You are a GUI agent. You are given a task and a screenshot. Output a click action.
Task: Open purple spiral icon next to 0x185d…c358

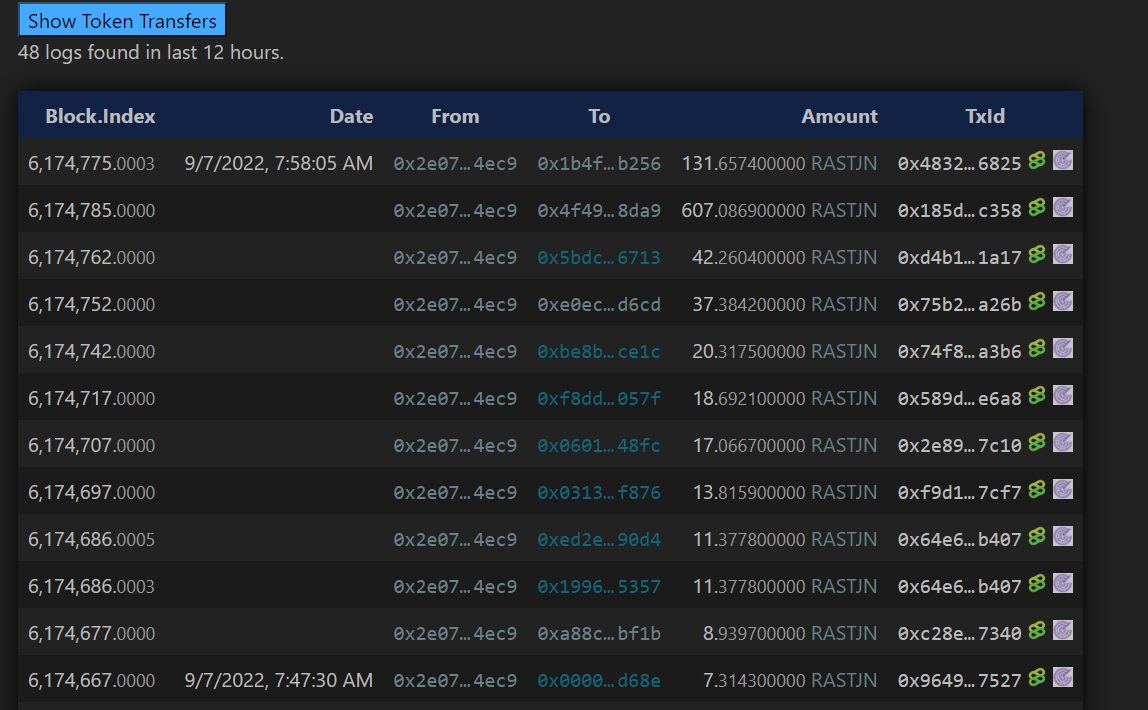1063,207
